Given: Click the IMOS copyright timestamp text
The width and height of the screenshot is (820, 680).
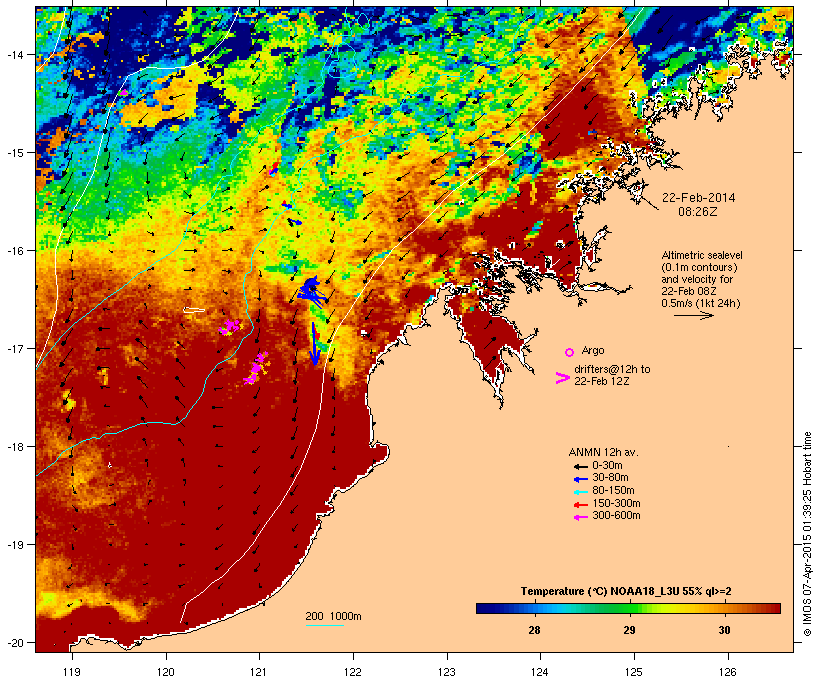Looking at the screenshot, I should point(807,534).
